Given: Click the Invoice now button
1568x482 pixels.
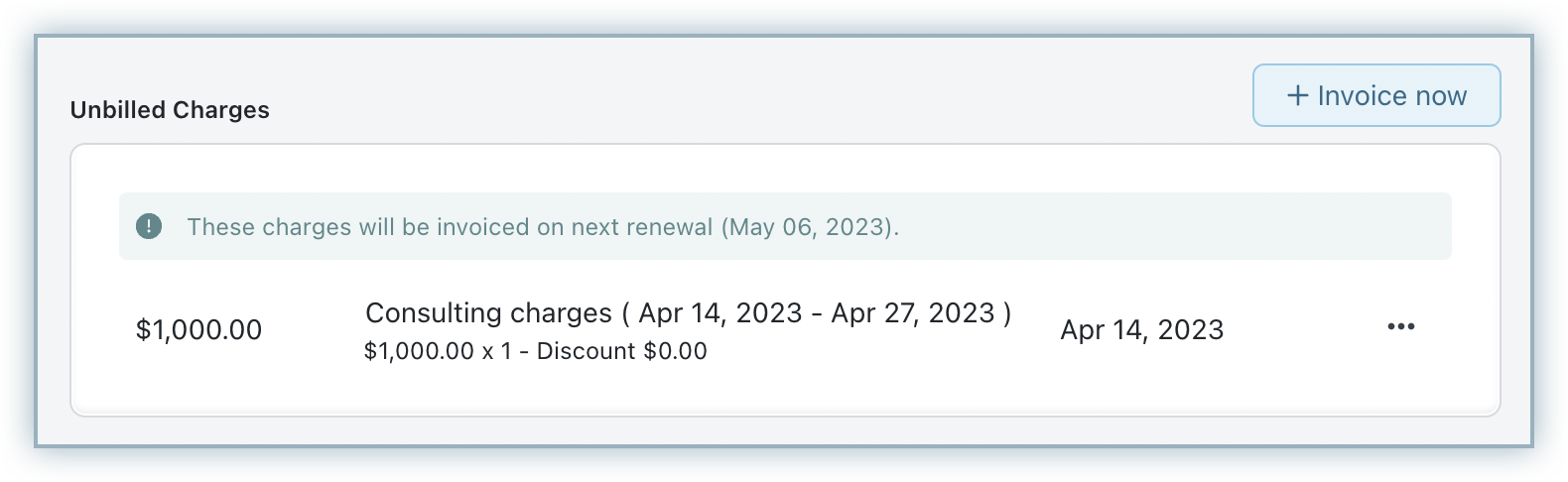Looking at the screenshot, I should click(x=1375, y=96).
